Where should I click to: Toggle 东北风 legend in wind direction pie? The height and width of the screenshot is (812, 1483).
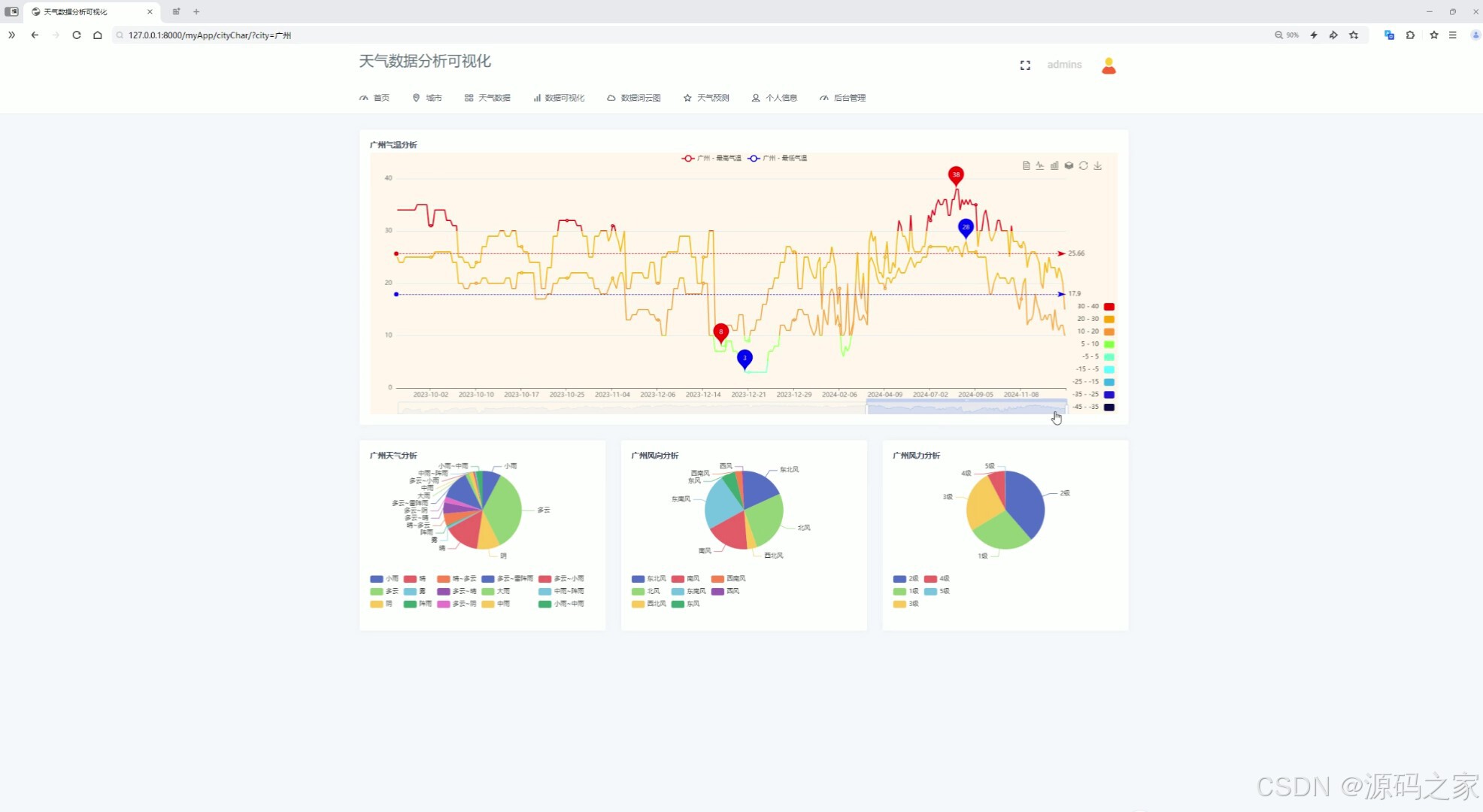coord(648,579)
